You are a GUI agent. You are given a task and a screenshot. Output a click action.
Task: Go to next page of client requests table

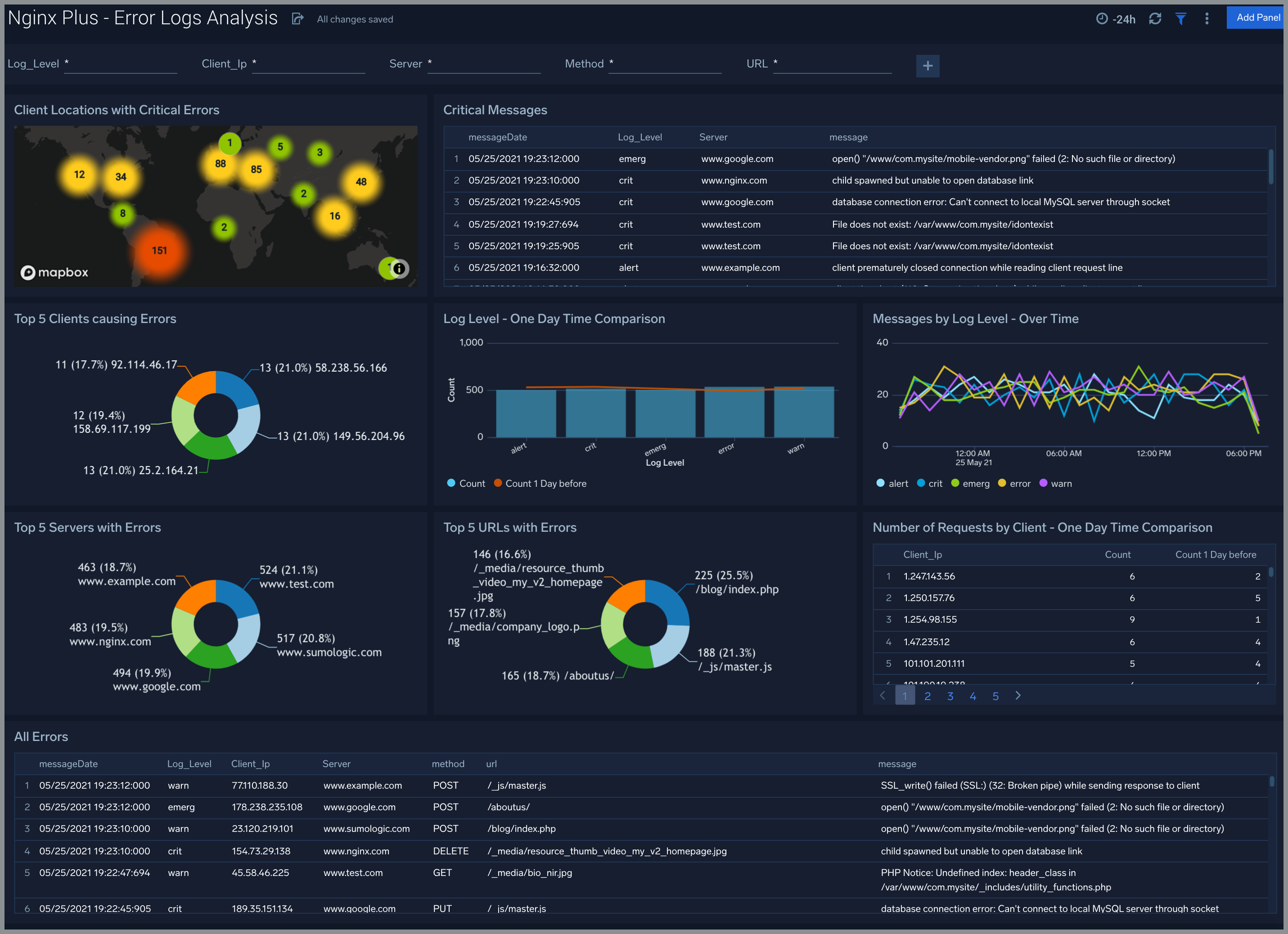[1018, 695]
